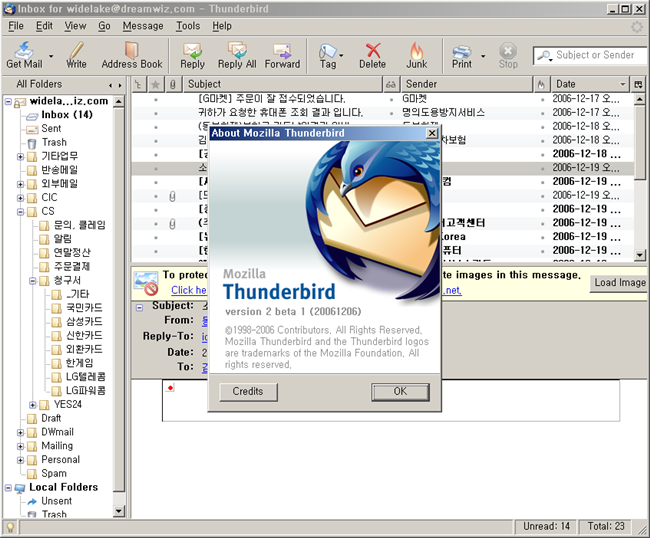Screen dimensions: 650x538
Task: Click the Stop toolbar icon
Action: (x=508, y=54)
